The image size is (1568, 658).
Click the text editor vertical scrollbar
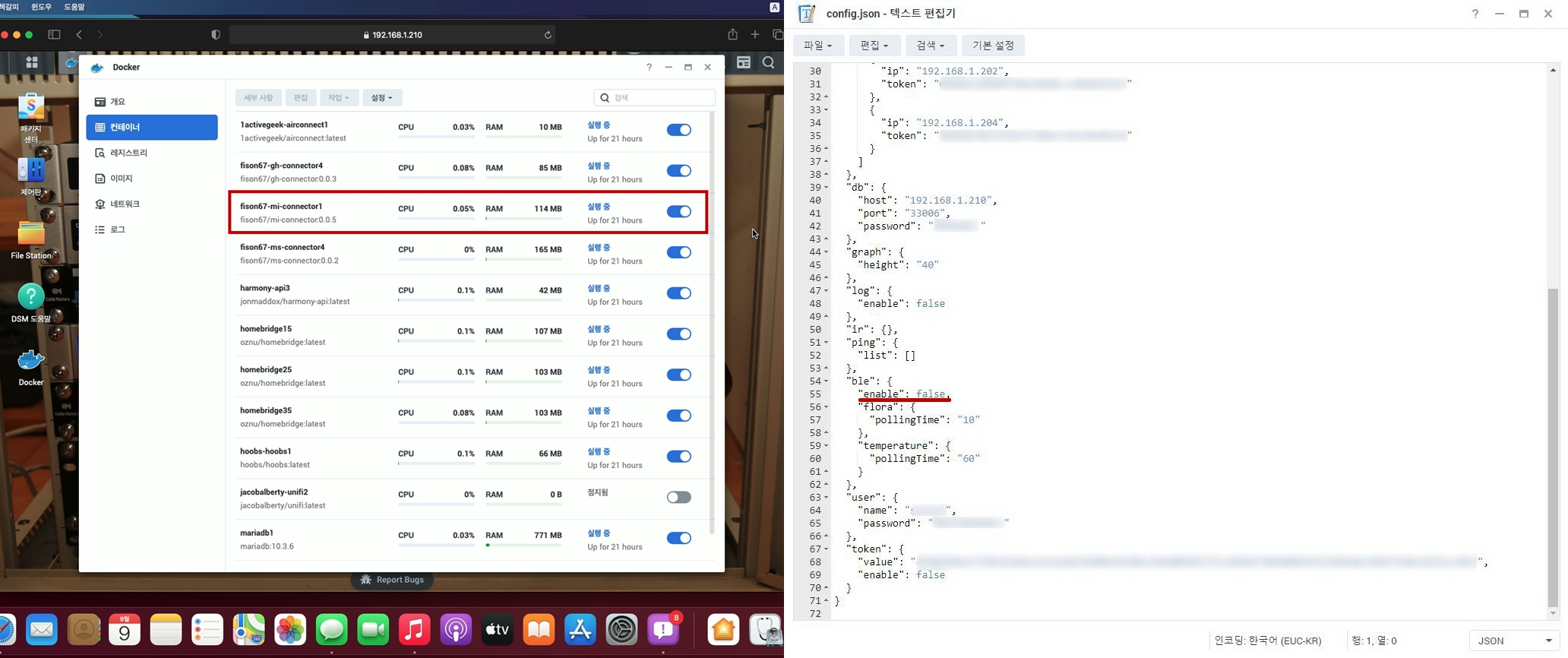pos(1553,448)
